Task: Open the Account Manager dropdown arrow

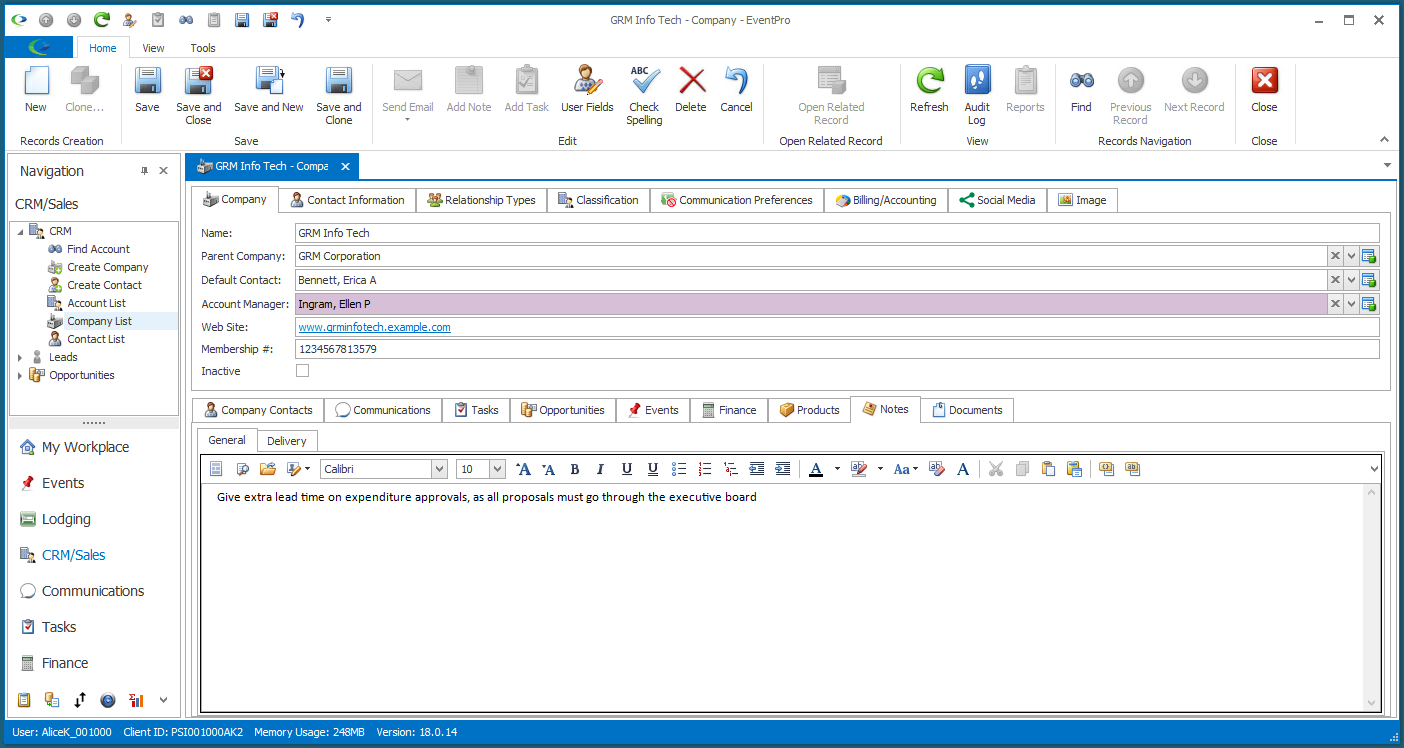Action: 1351,304
